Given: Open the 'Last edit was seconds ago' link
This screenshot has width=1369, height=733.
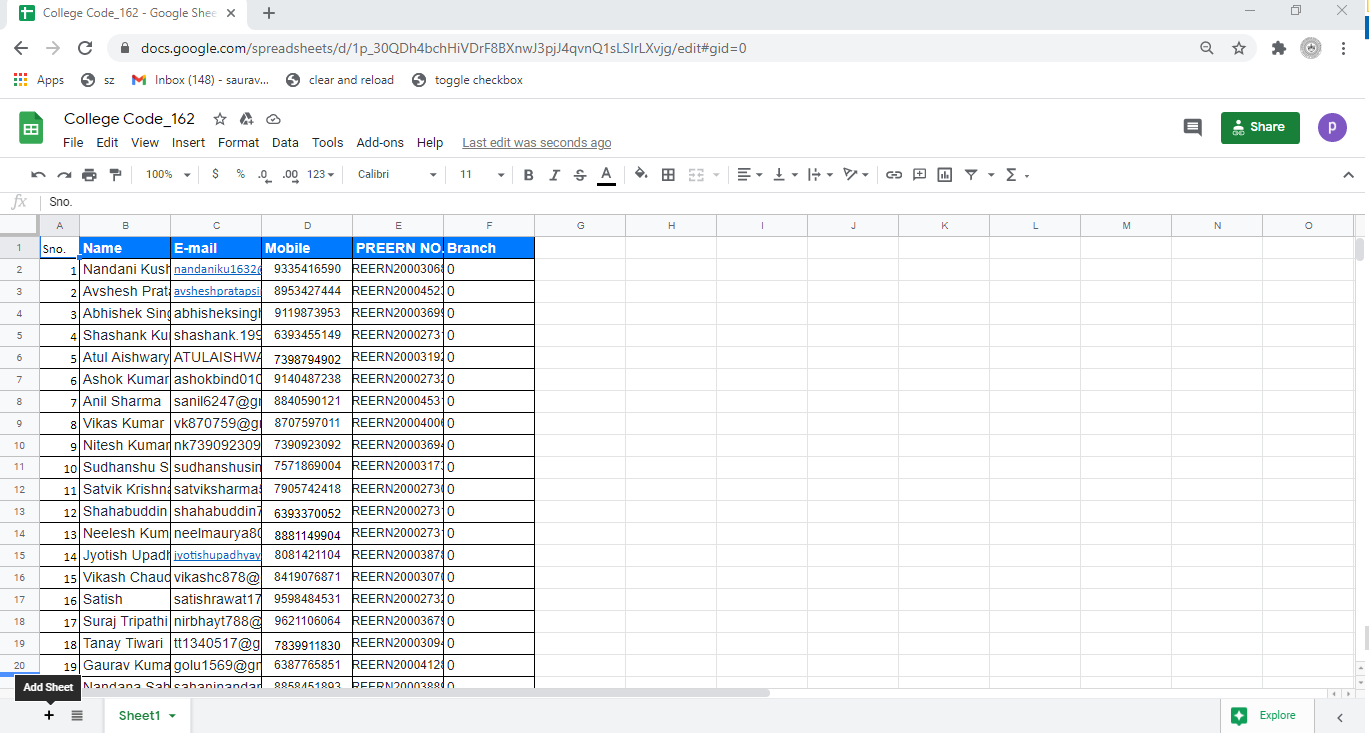Looking at the screenshot, I should [x=536, y=143].
